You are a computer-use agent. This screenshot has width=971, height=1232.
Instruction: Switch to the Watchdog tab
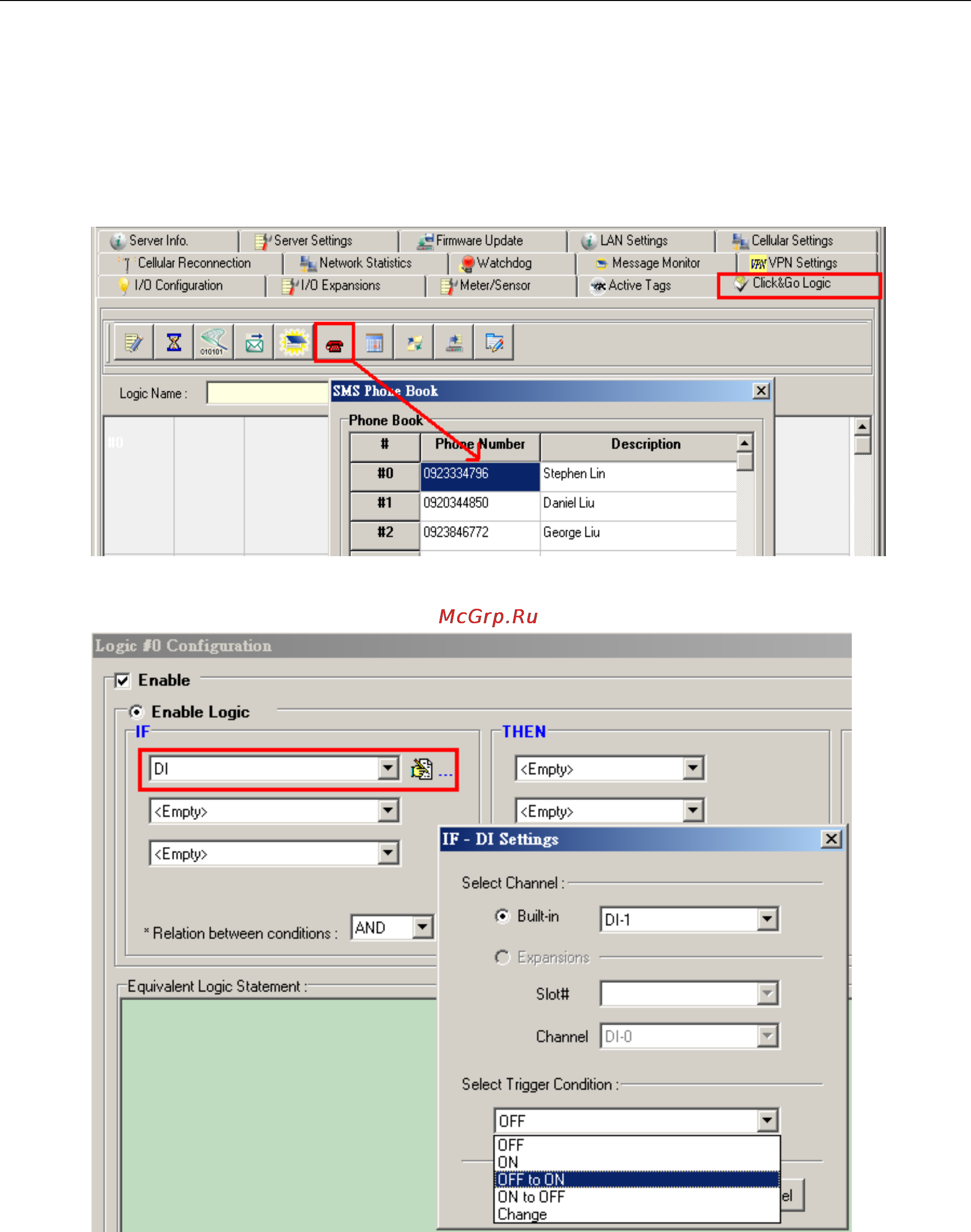tap(512, 264)
